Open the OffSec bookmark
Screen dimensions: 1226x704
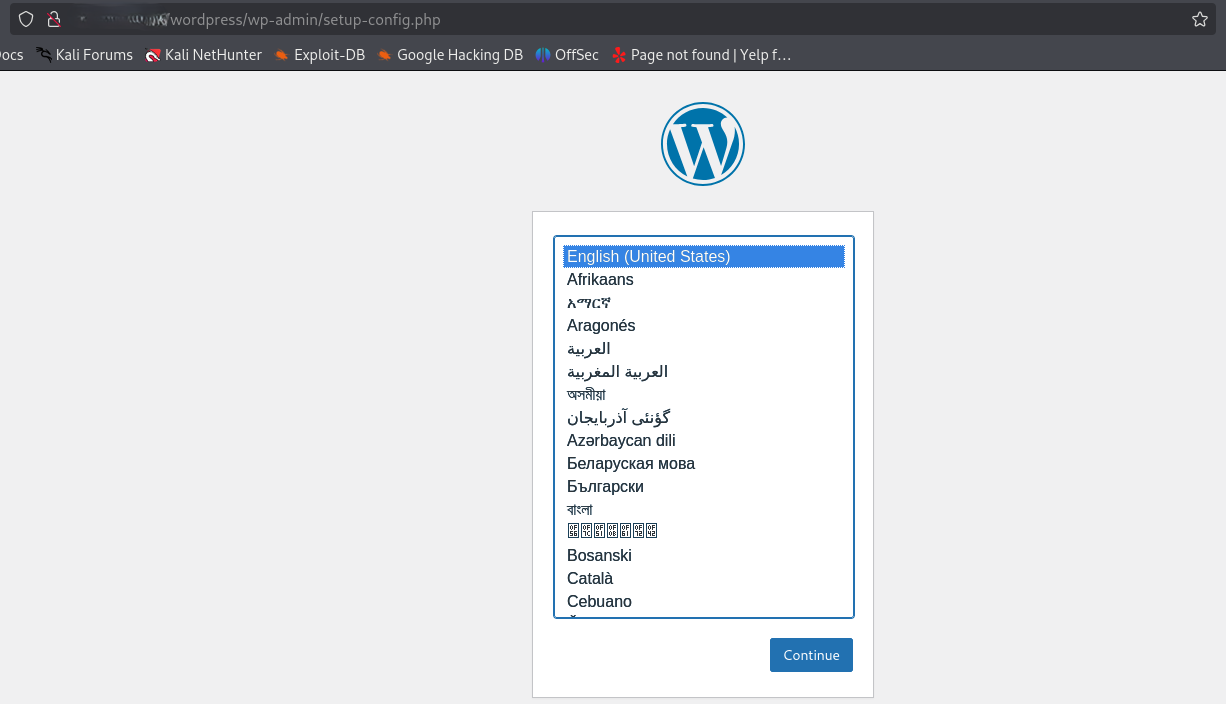tap(567, 55)
